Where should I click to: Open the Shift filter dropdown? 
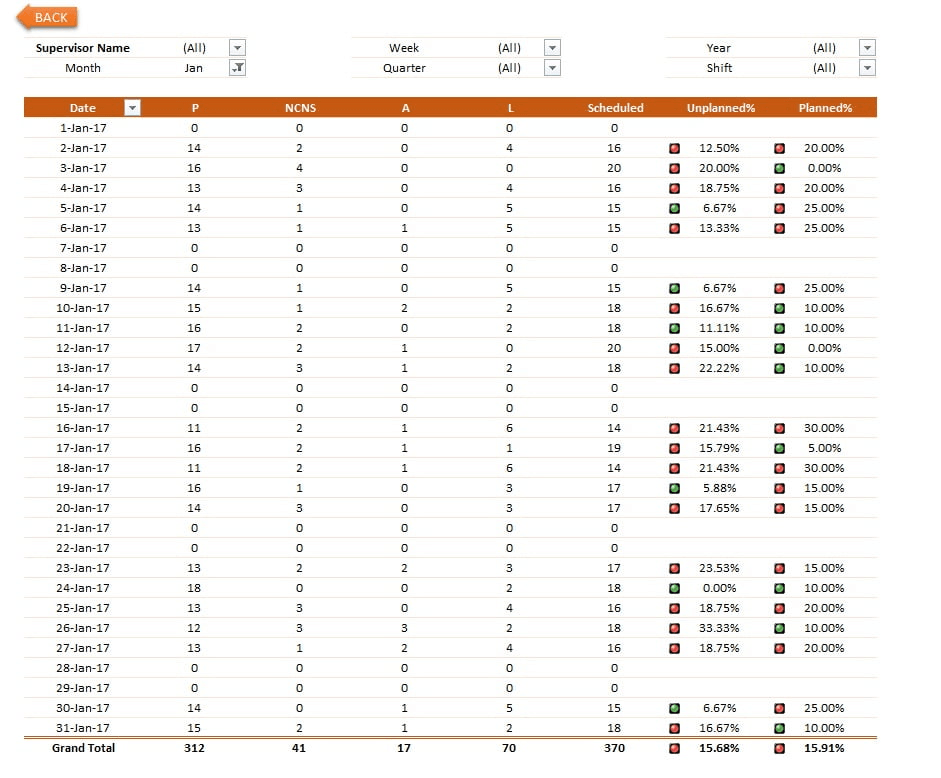point(867,68)
